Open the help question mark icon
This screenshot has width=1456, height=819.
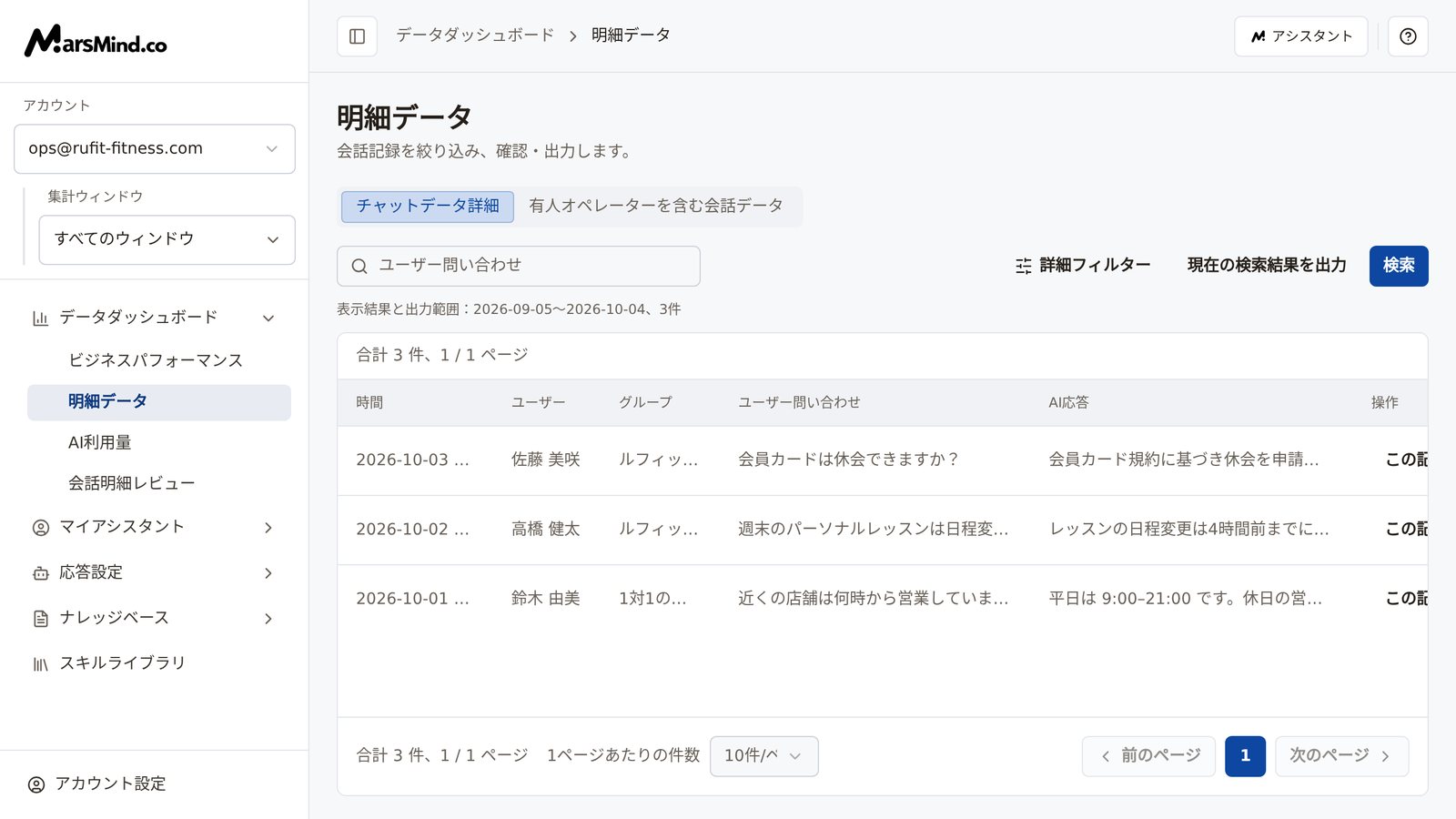point(1408,36)
